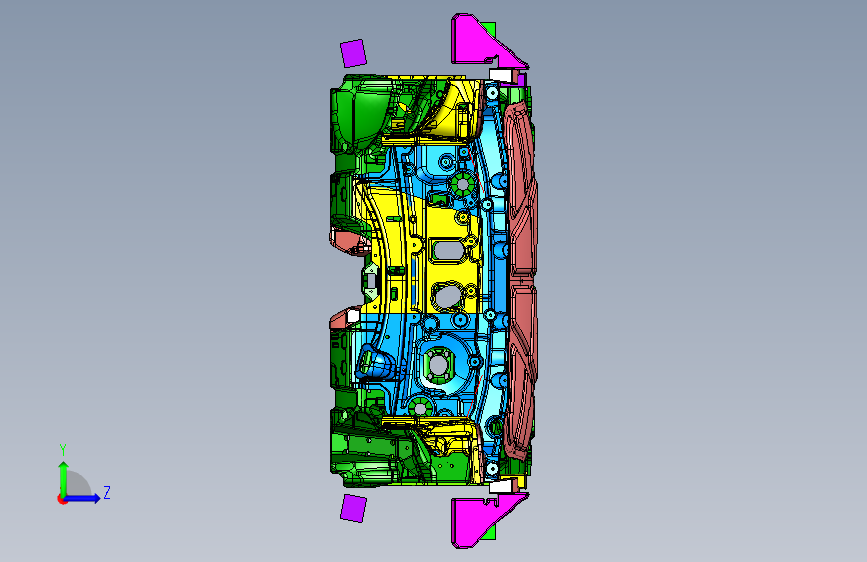Select the gray arc plane of the triad

click(79, 483)
